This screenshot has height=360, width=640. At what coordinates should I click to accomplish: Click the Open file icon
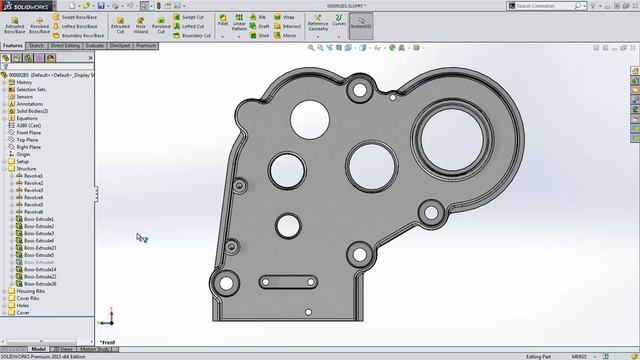pos(86,6)
